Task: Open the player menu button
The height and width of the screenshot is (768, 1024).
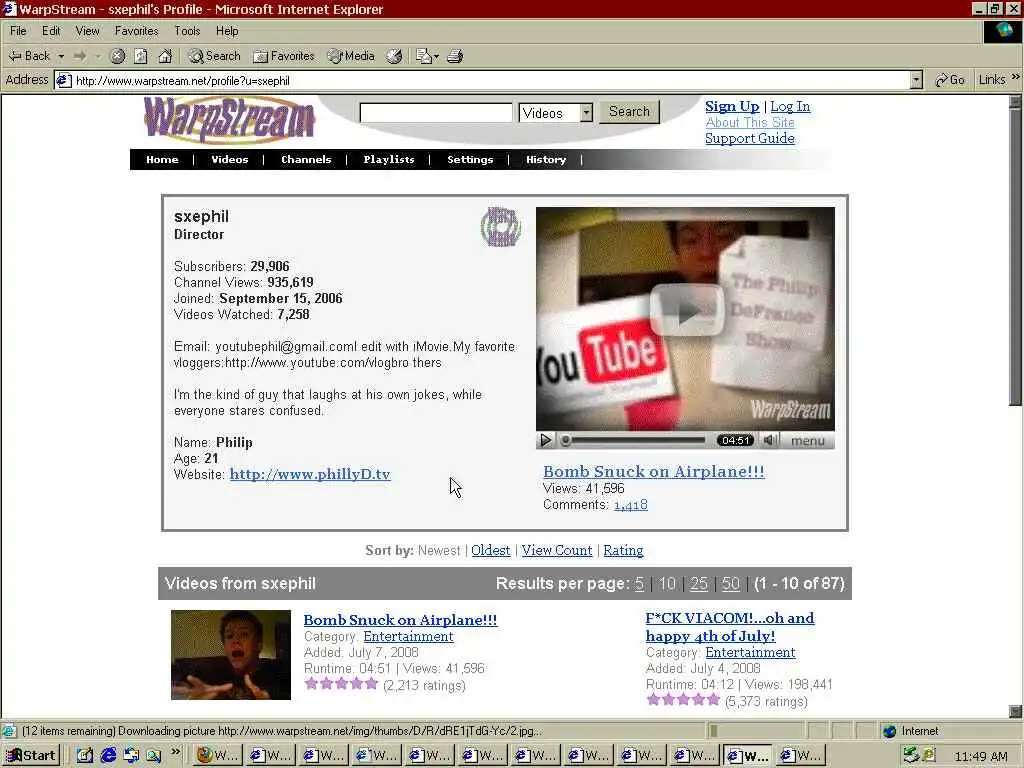Action: (x=808, y=441)
